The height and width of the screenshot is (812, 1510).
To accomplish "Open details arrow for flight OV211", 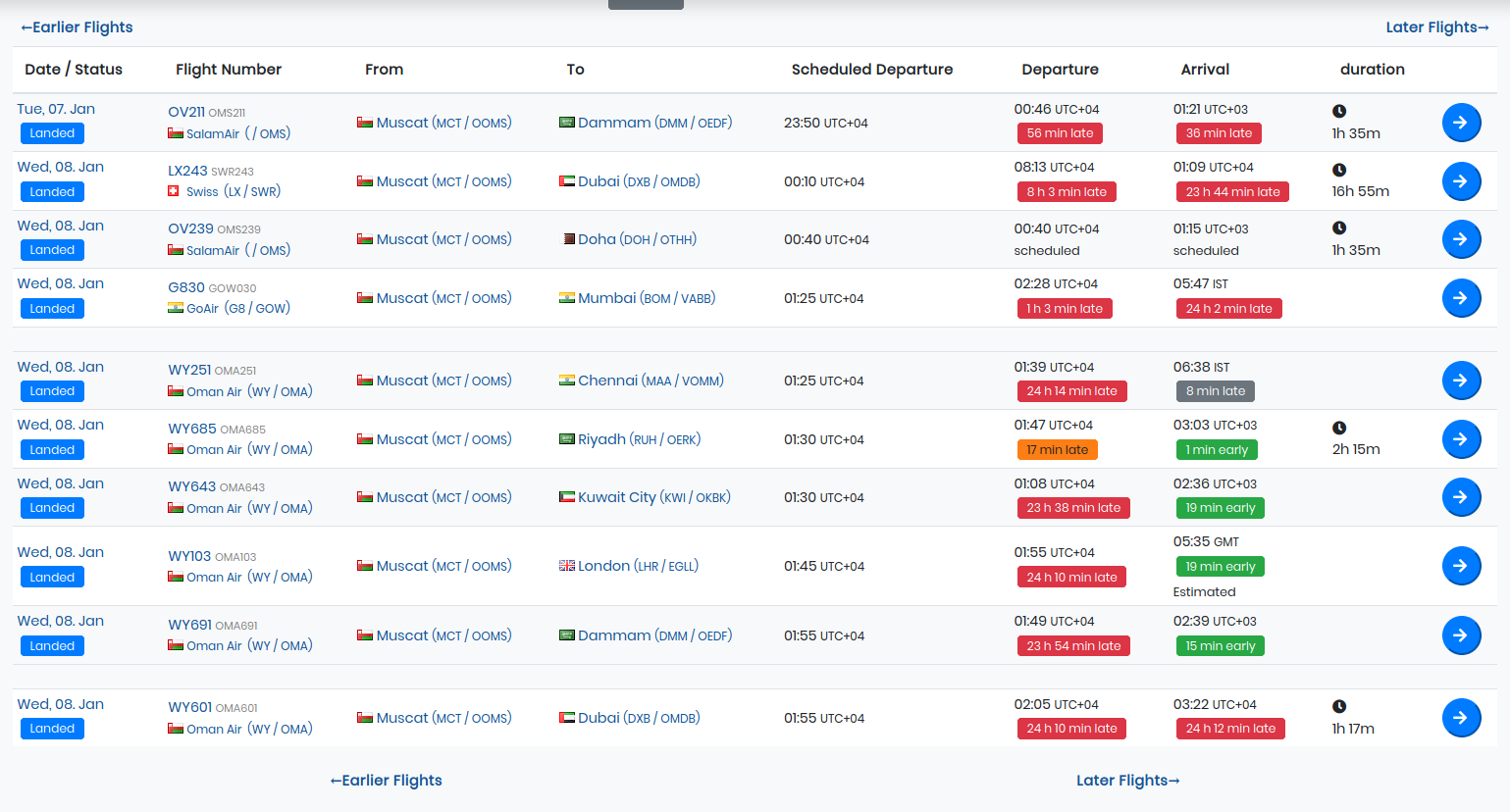I will coord(1461,123).
